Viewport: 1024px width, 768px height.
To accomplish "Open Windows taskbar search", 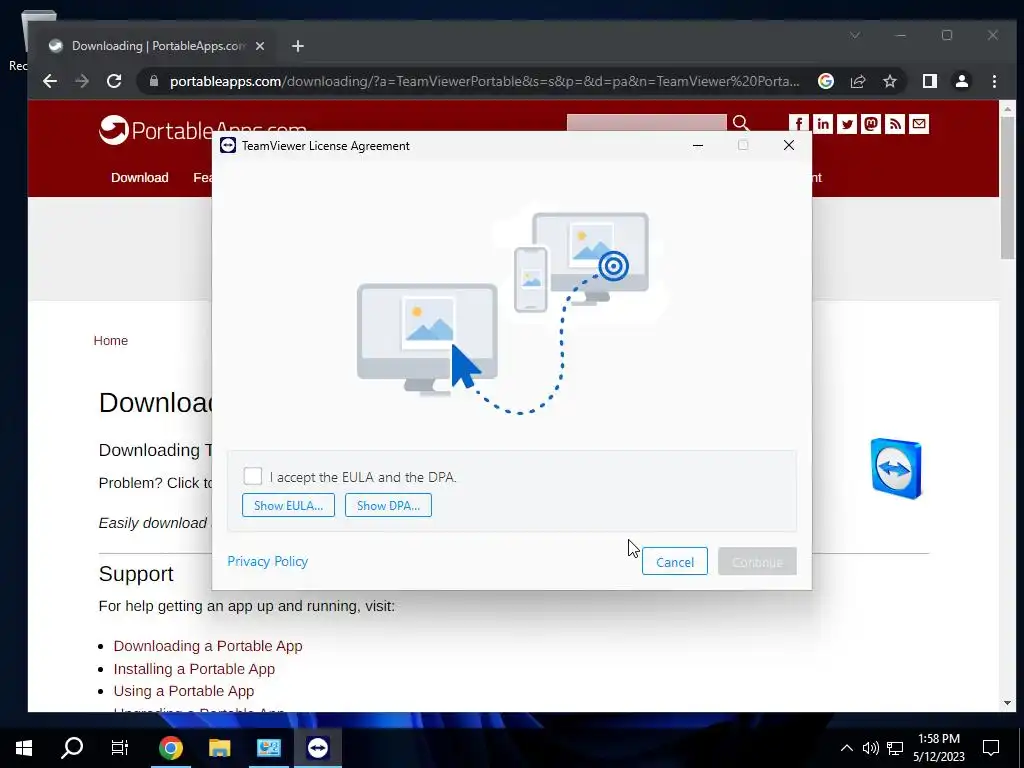I will [x=72, y=748].
